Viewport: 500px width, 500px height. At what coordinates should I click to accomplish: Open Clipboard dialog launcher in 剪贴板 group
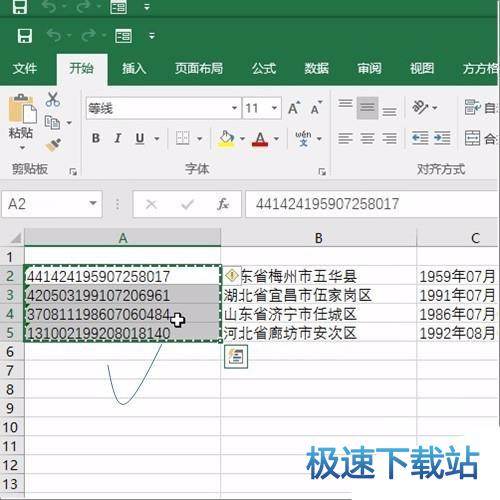point(73,172)
